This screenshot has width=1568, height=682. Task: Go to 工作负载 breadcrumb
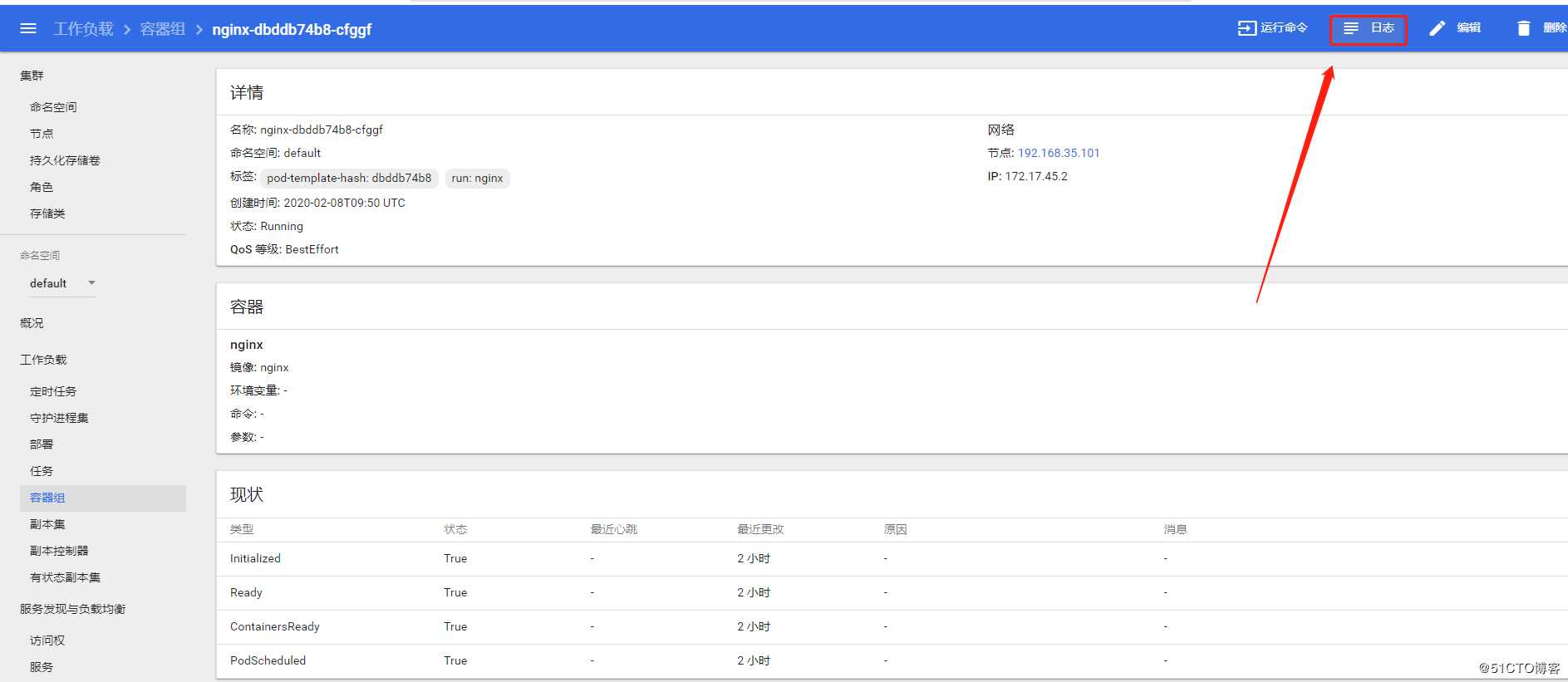click(83, 29)
